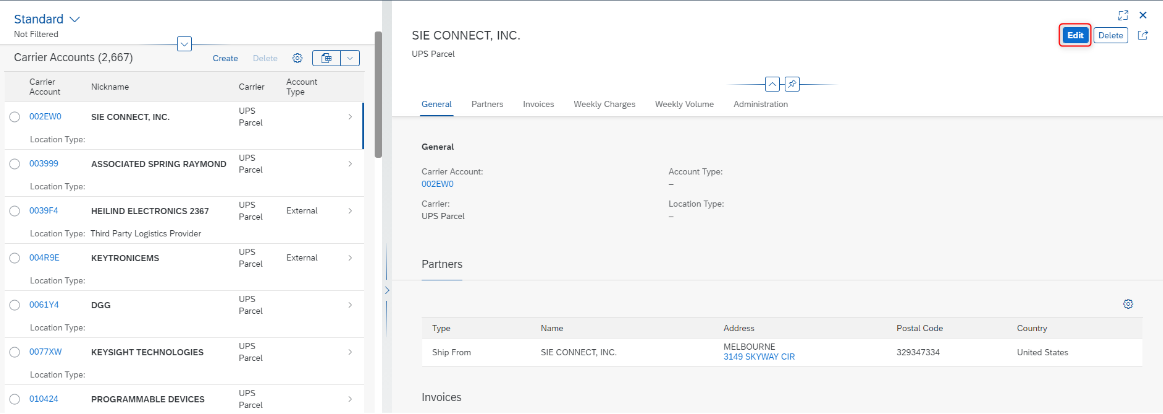The width and height of the screenshot is (1163, 414).
Task: Collapse the detail header using up arrow
Action: click(x=772, y=84)
